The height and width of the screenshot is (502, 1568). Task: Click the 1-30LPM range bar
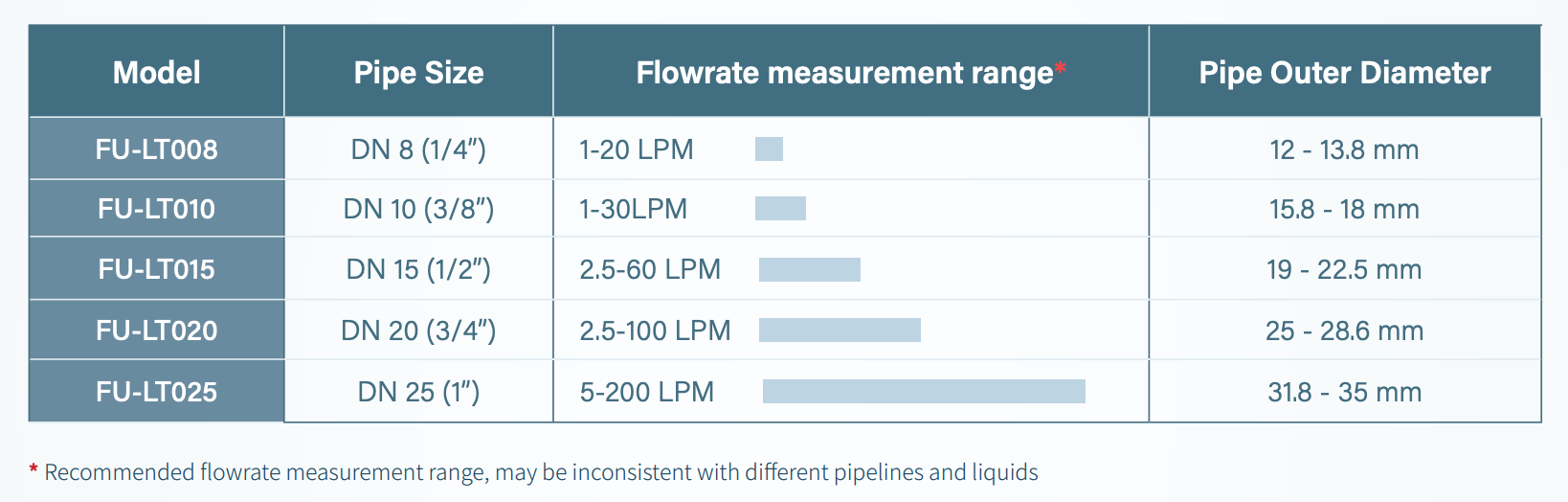[x=780, y=208]
